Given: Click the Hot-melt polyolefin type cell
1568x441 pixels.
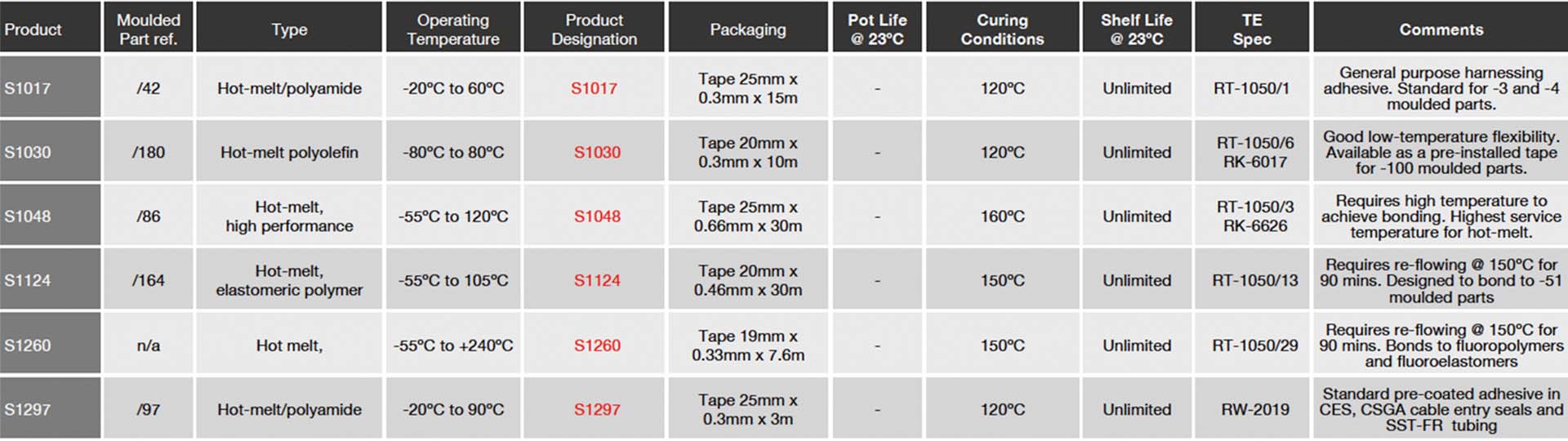Looking at the screenshot, I should (289, 152).
